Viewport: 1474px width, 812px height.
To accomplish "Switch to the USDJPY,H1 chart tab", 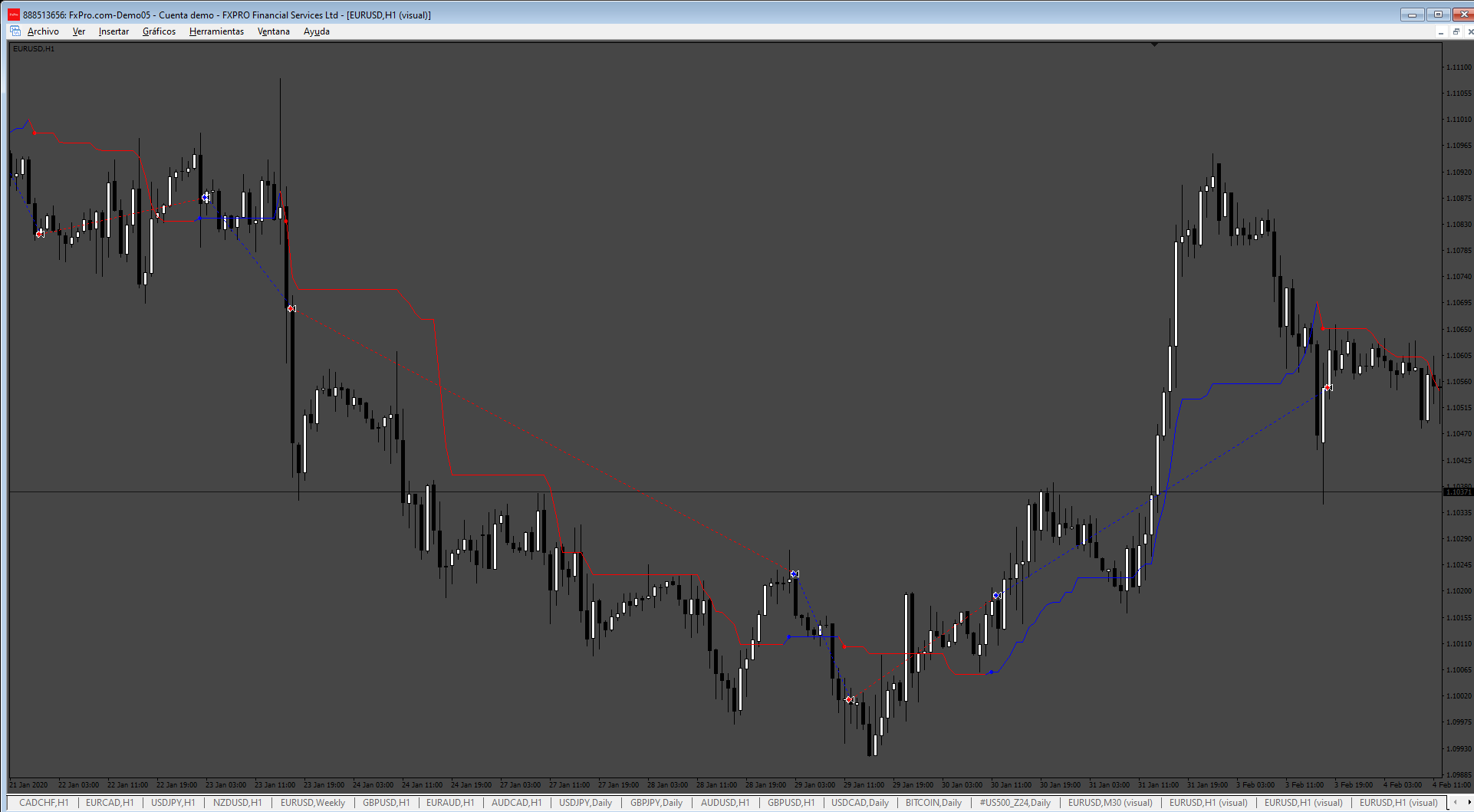I will point(173,803).
